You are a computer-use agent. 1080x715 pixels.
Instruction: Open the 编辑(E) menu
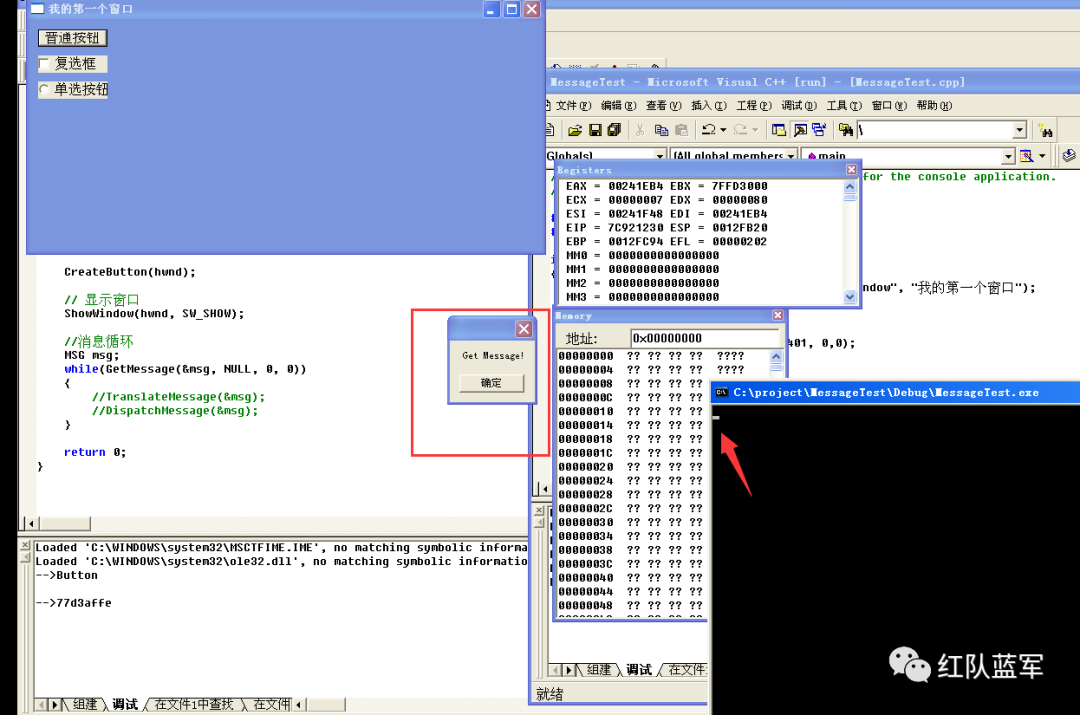click(619, 105)
